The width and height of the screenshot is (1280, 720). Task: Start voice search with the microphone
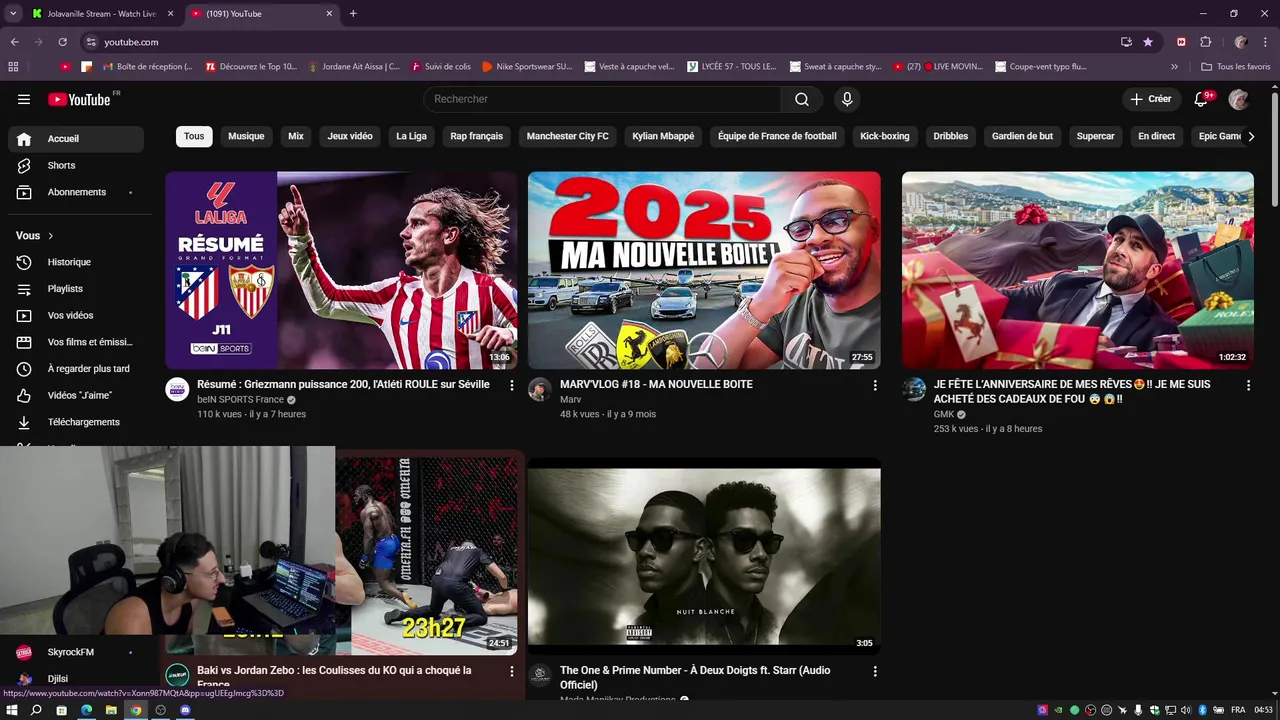tap(847, 99)
